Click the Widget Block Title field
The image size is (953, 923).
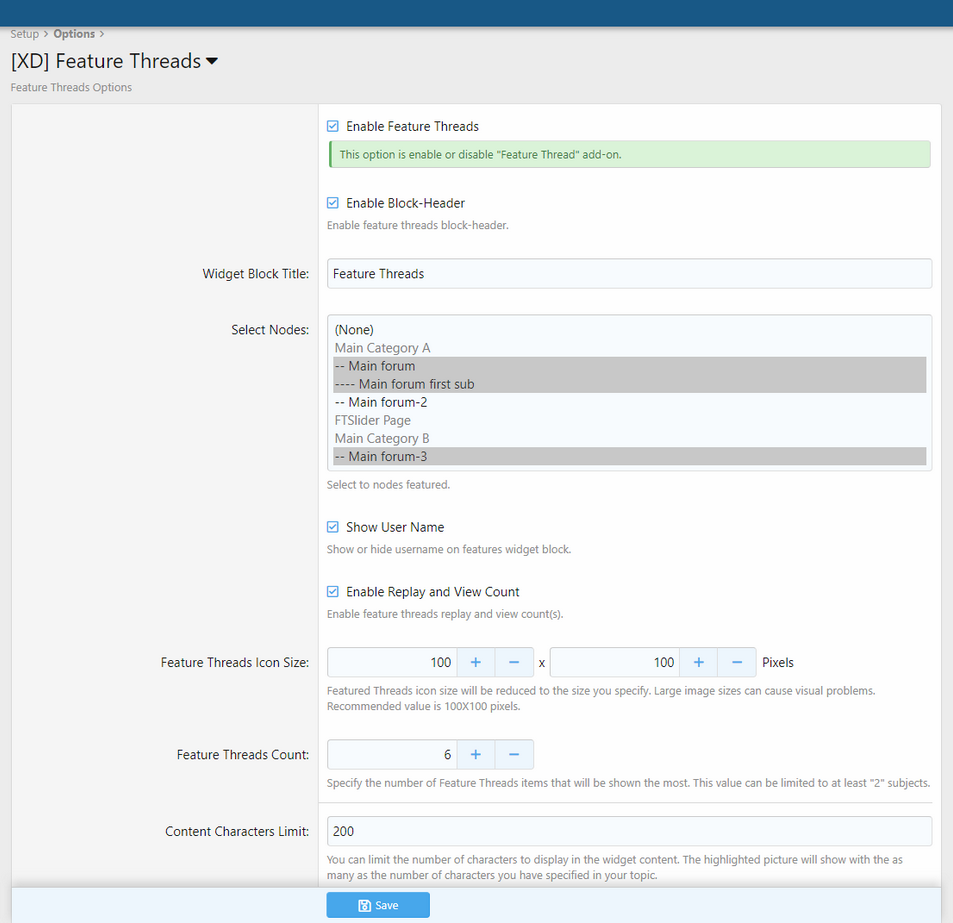click(x=629, y=274)
